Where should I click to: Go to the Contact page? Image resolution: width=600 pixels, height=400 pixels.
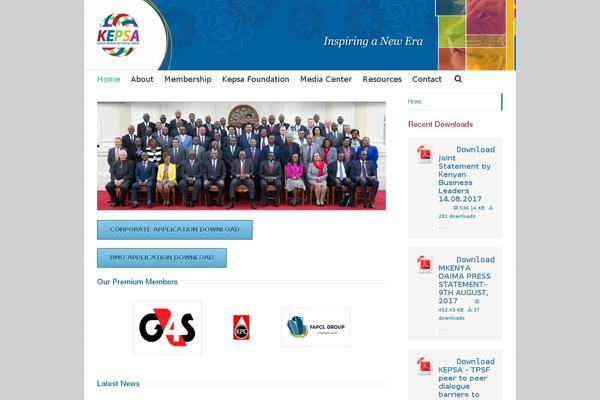pos(427,79)
